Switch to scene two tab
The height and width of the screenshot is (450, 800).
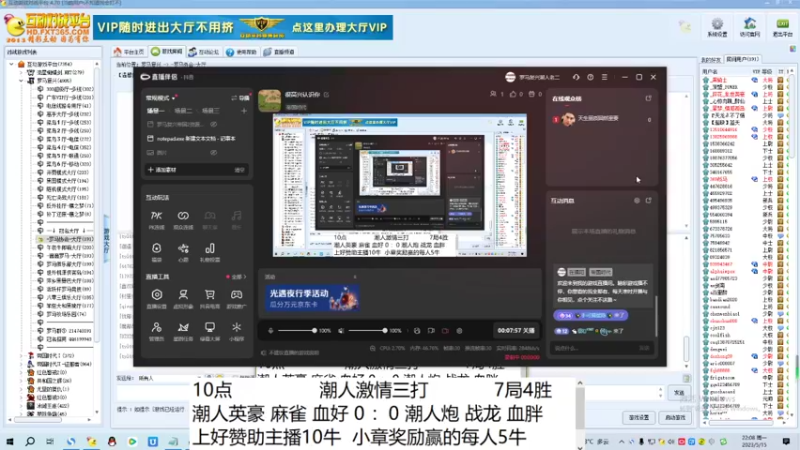click(183, 111)
